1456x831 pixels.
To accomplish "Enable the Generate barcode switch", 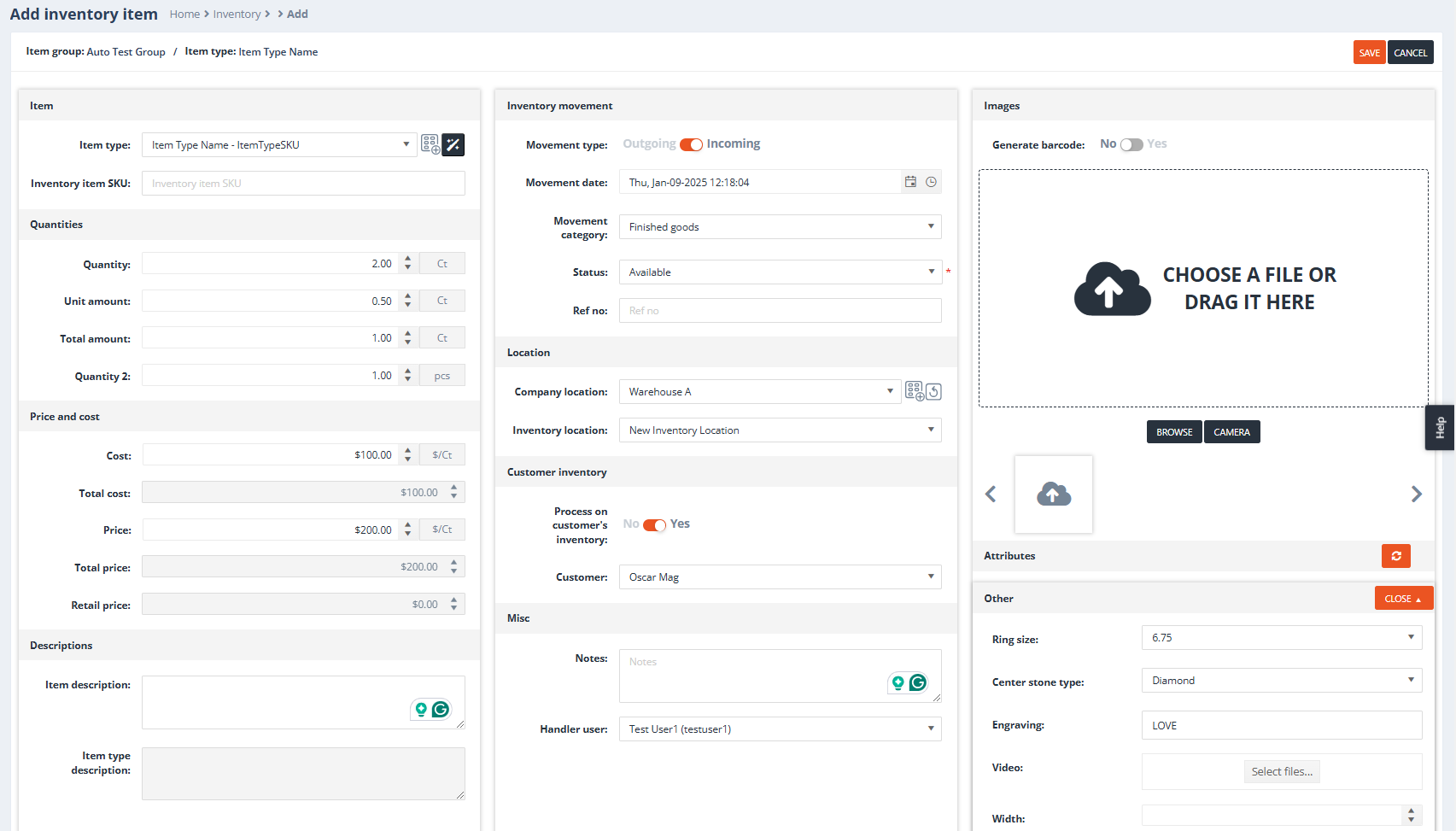I will point(1131,144).
